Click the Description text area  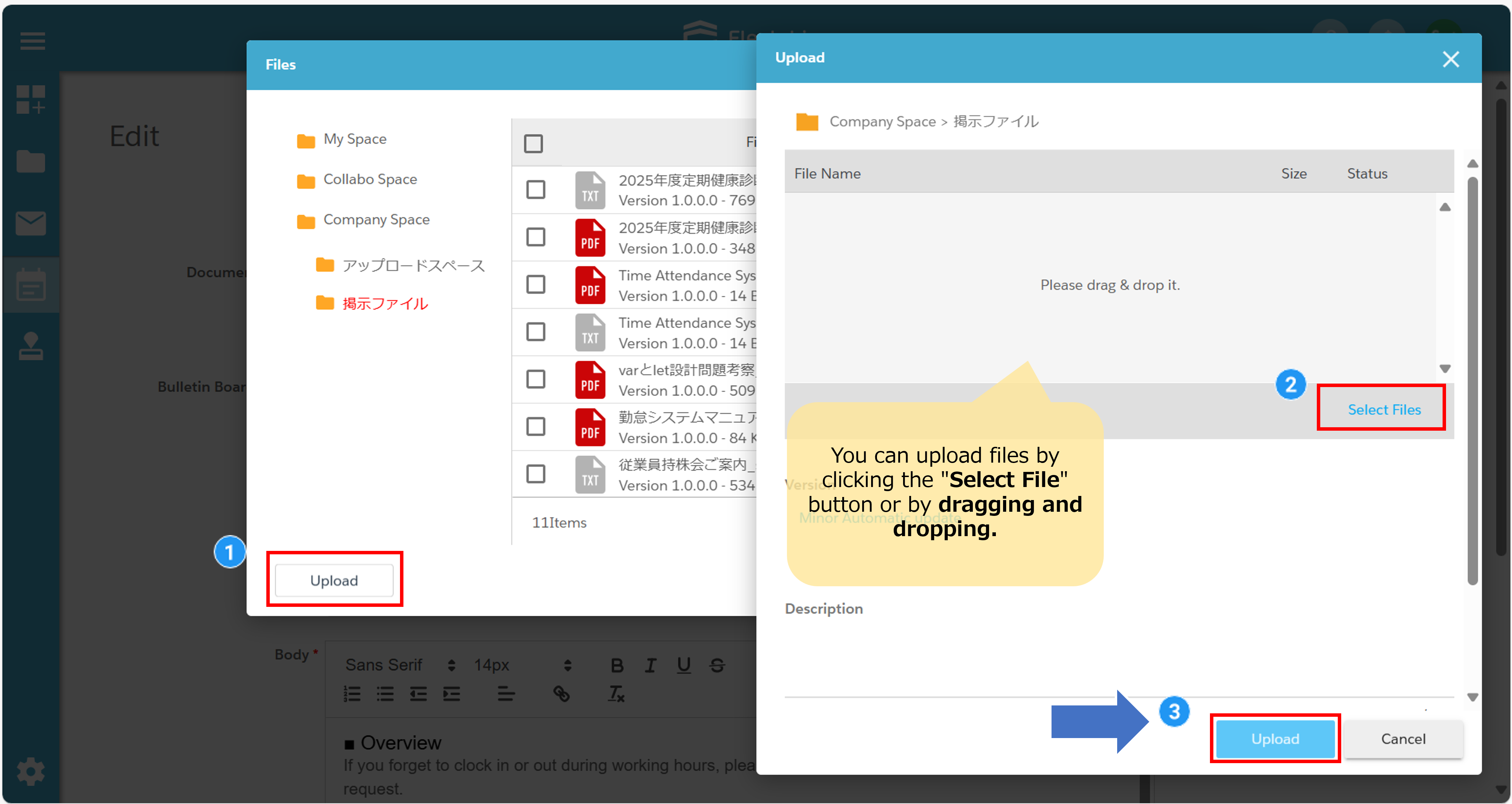[x=1119, y=660]
